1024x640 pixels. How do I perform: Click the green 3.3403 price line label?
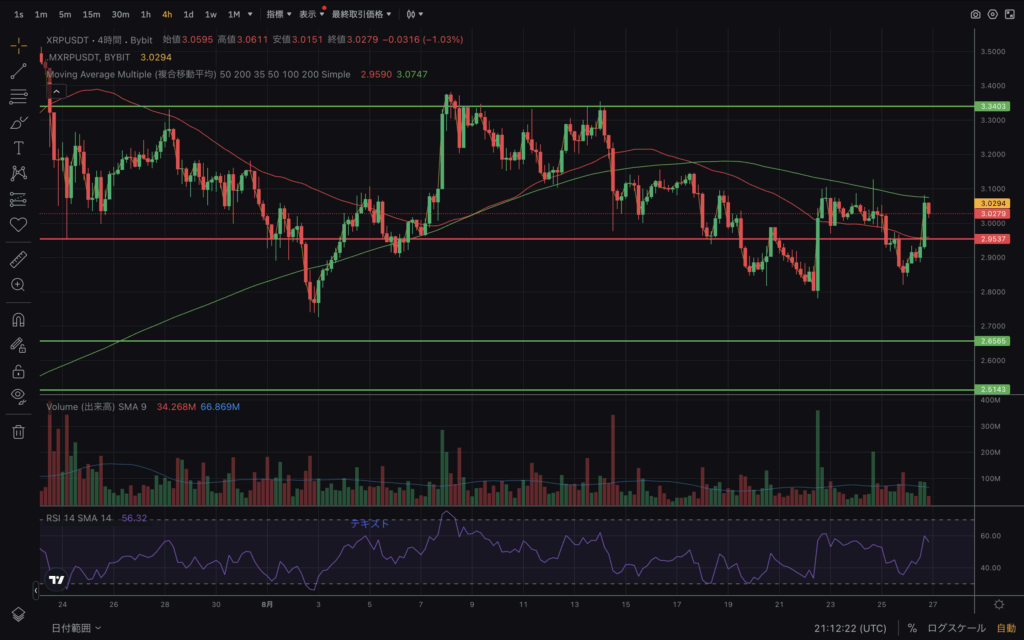(994, 106)
